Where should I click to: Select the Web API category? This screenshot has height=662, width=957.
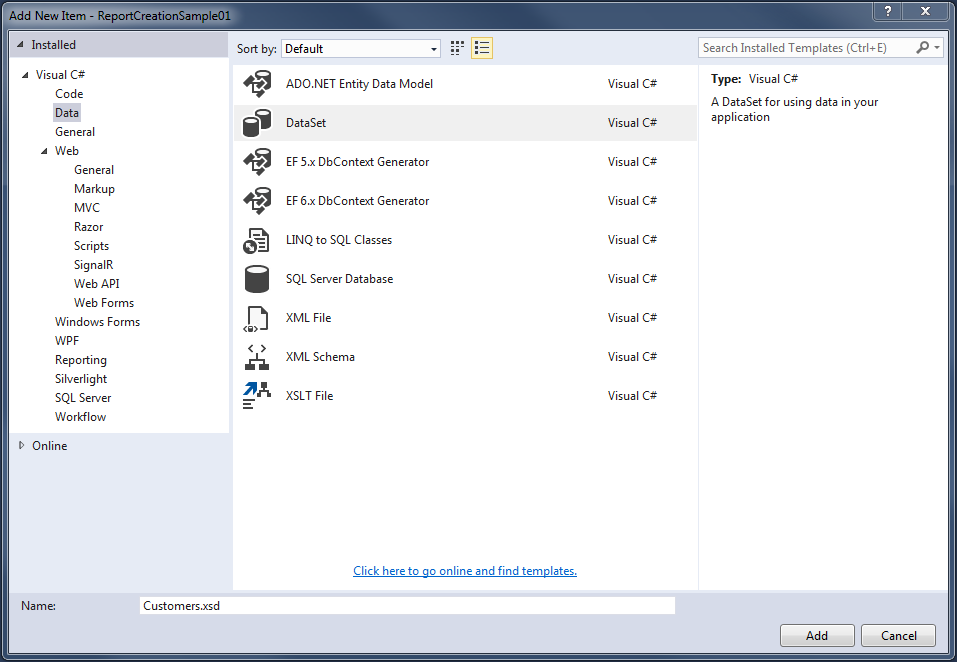tap(96, 284)
